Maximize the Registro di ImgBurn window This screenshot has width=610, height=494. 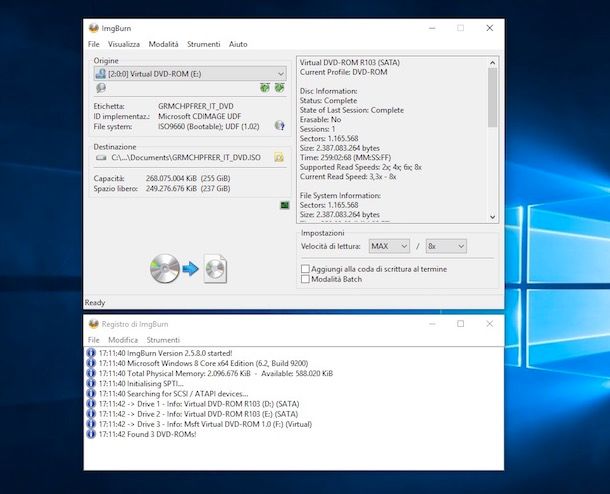(x=461, y=324)
